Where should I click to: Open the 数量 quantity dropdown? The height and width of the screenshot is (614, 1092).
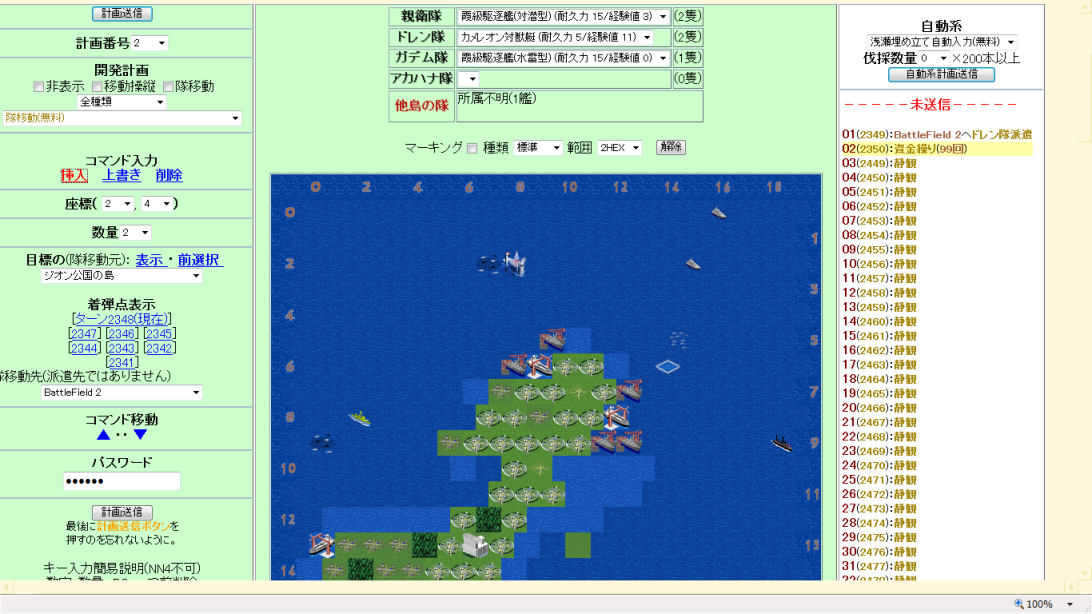click(x=136, y=233)
